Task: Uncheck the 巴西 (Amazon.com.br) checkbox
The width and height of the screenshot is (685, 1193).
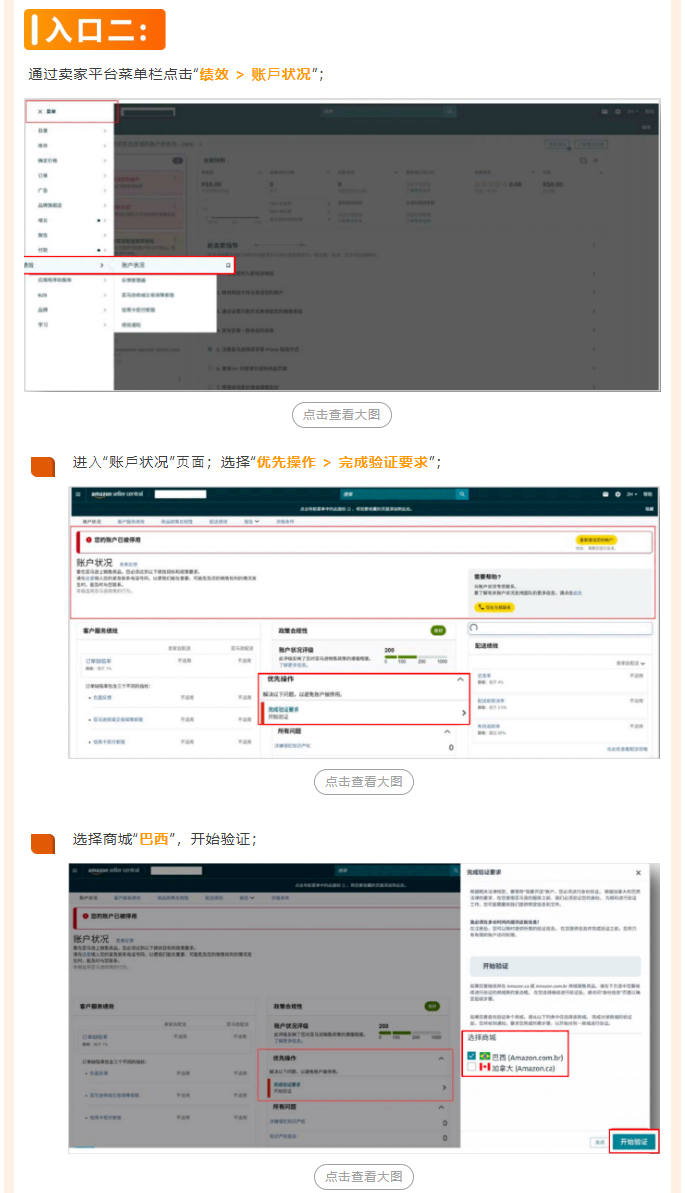Action: pos(472,1055)
